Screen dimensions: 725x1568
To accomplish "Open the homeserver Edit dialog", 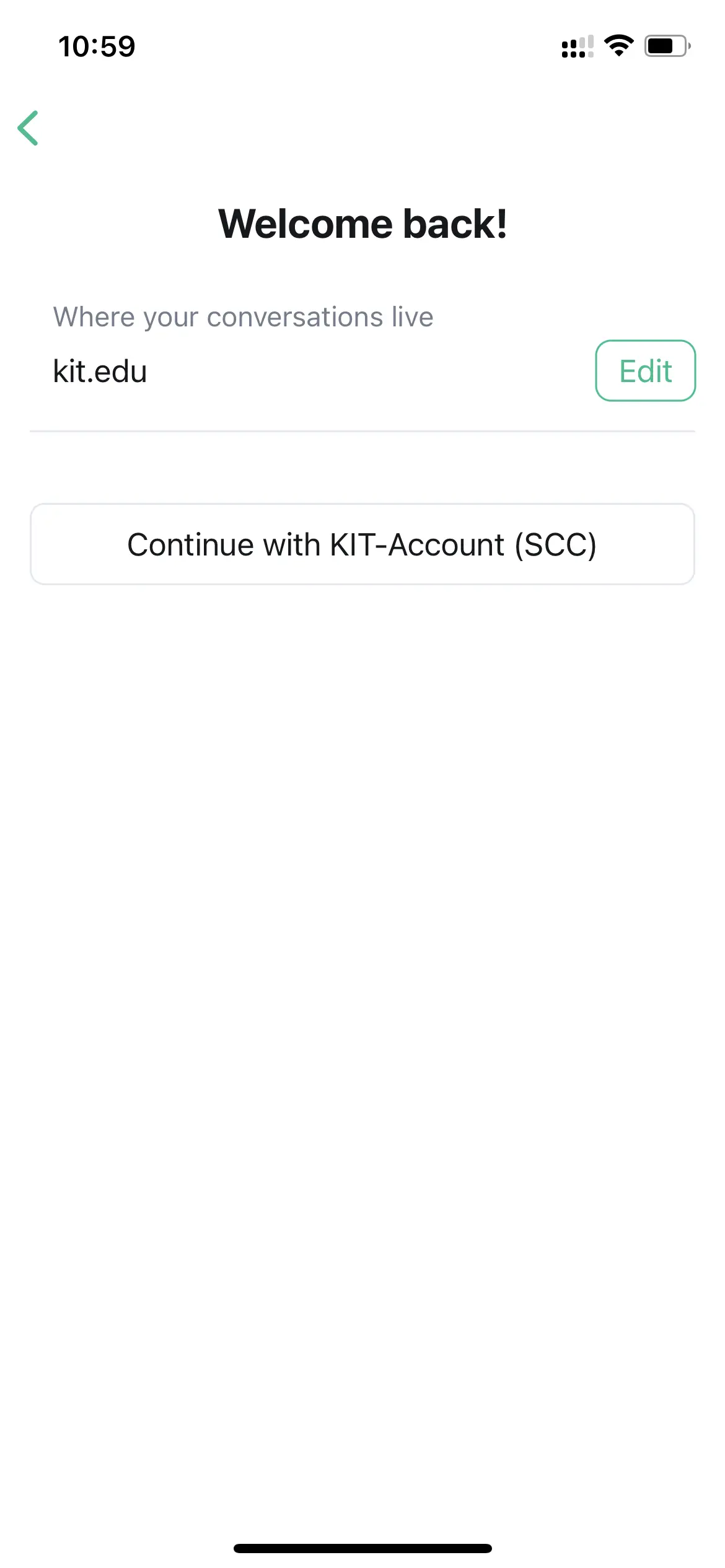I will (646, 370).
